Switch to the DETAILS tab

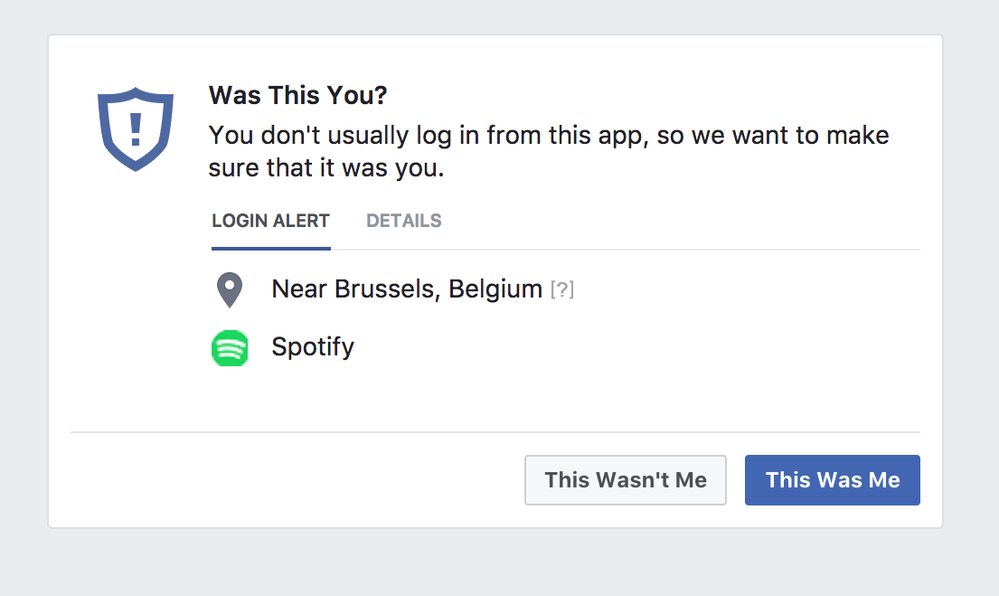coord(403,221)
